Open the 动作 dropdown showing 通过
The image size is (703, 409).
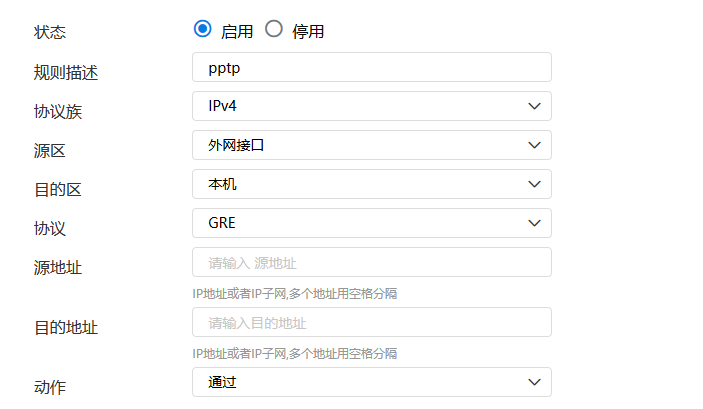coord(371,382)
